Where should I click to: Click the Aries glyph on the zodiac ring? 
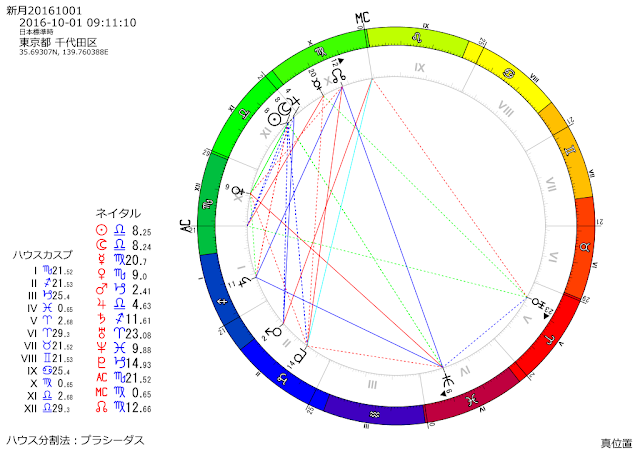pos(551,338)
